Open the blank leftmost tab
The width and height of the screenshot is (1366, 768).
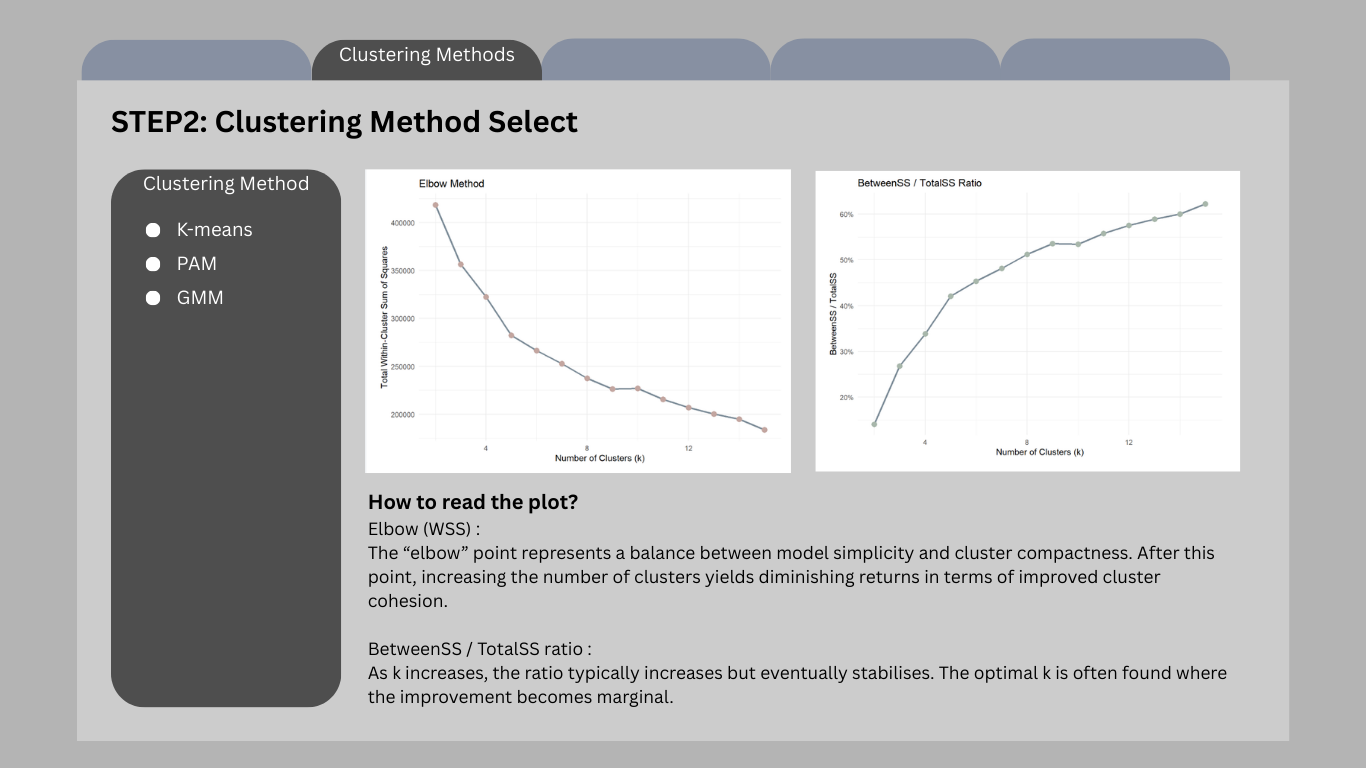[196, 60]
